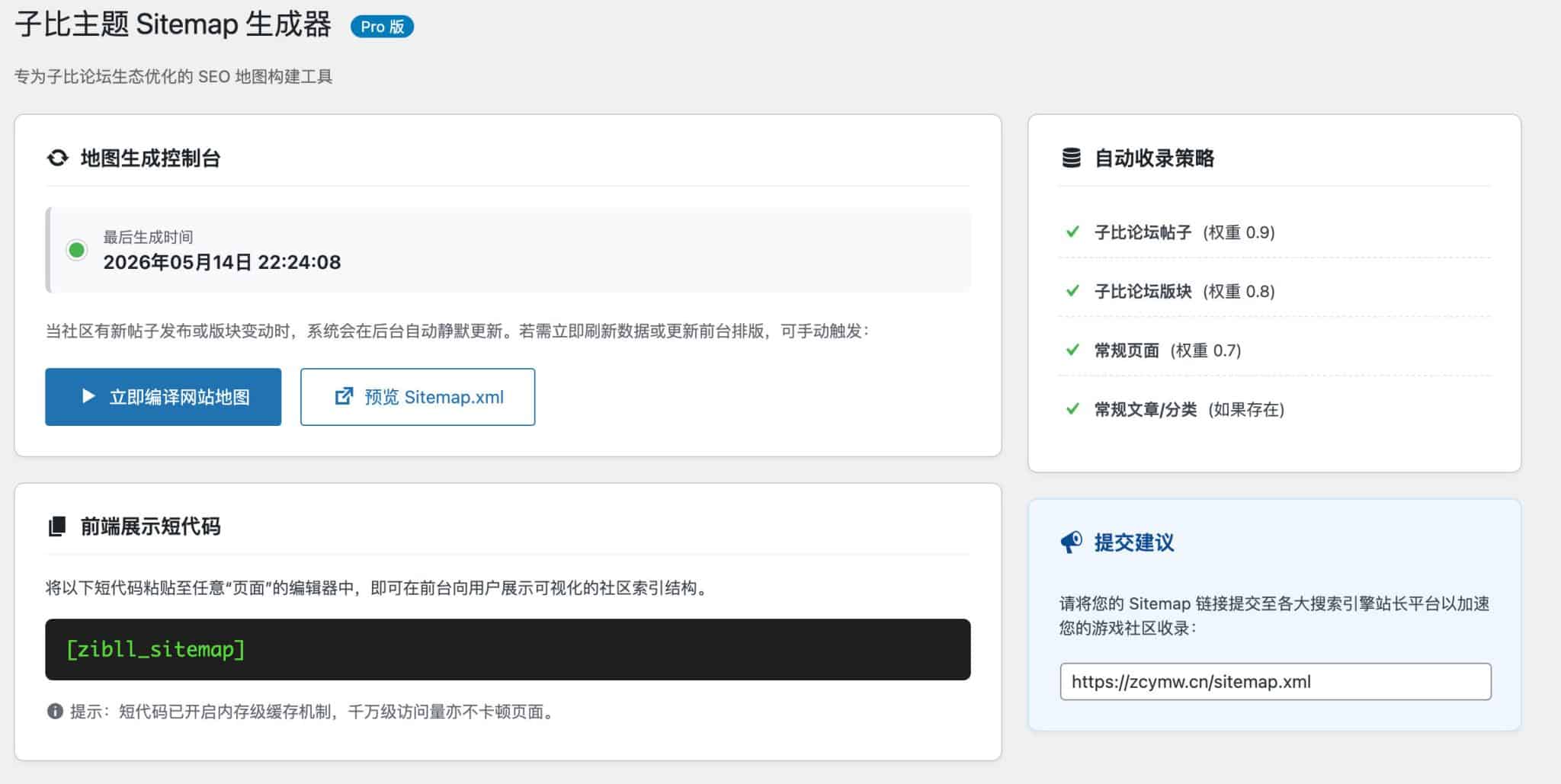The image size is (1561, 784).
Task: Click the play icon in compile button
Action: point(88,396)
